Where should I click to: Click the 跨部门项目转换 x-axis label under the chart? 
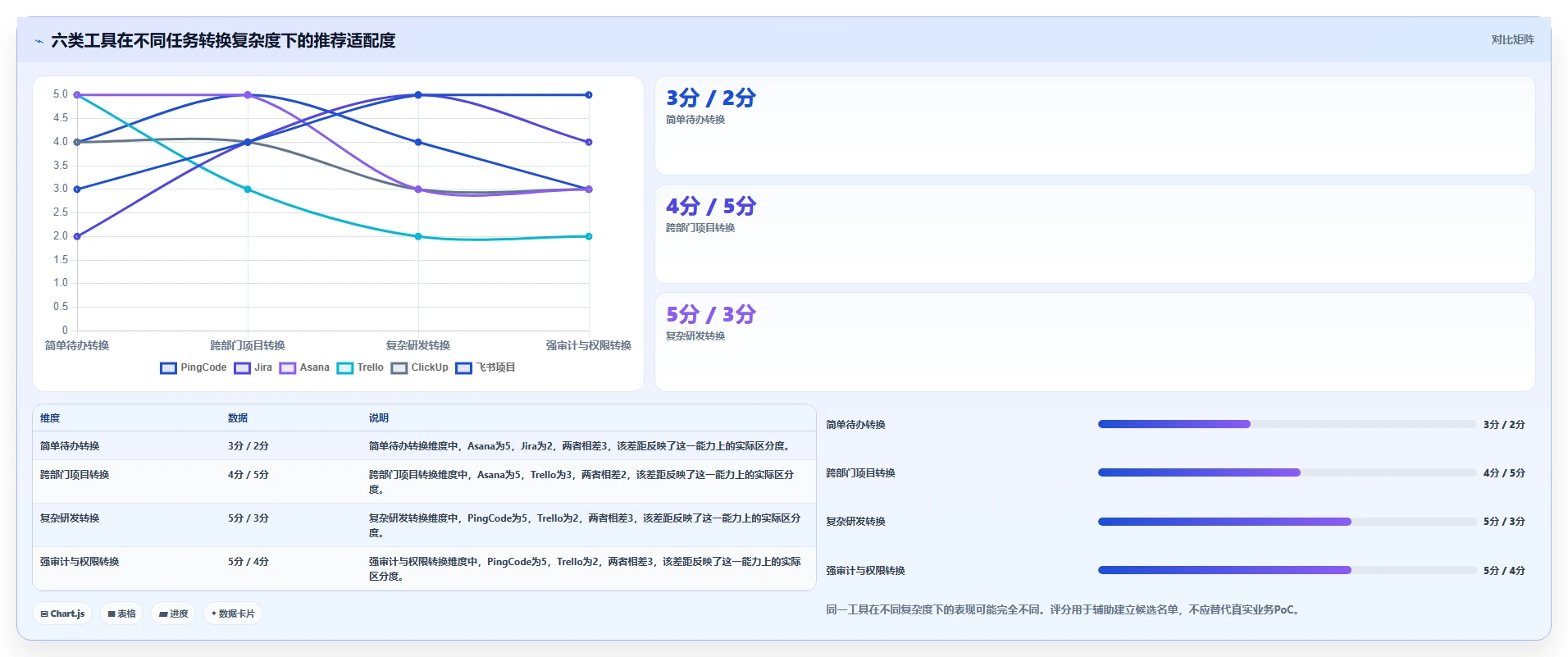248,345
